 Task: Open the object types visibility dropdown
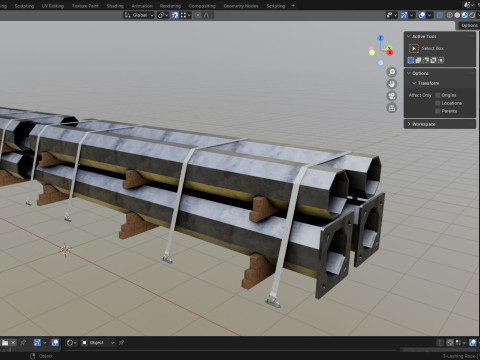392,15
